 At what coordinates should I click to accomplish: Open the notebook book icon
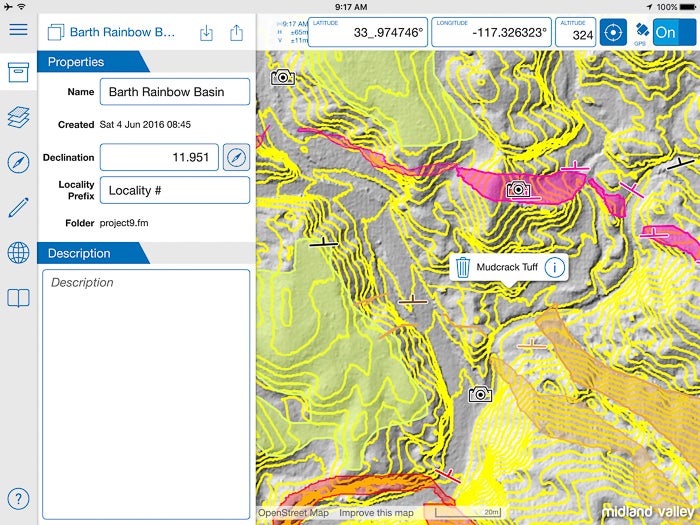click(x=18, y=298)
